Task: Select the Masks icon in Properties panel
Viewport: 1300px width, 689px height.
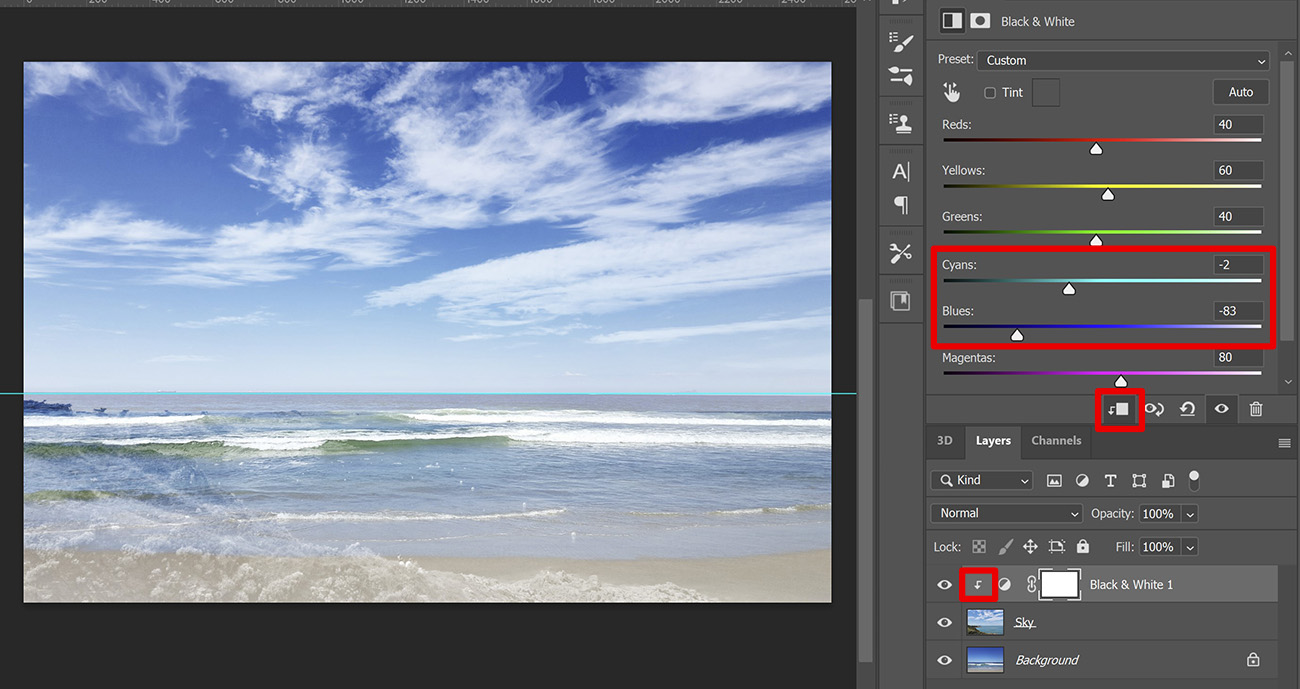Action: point(981,20)
